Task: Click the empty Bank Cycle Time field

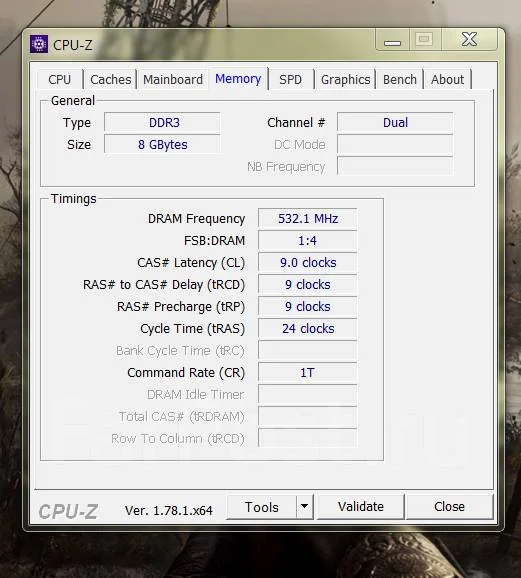Action: tap(308, 351)
